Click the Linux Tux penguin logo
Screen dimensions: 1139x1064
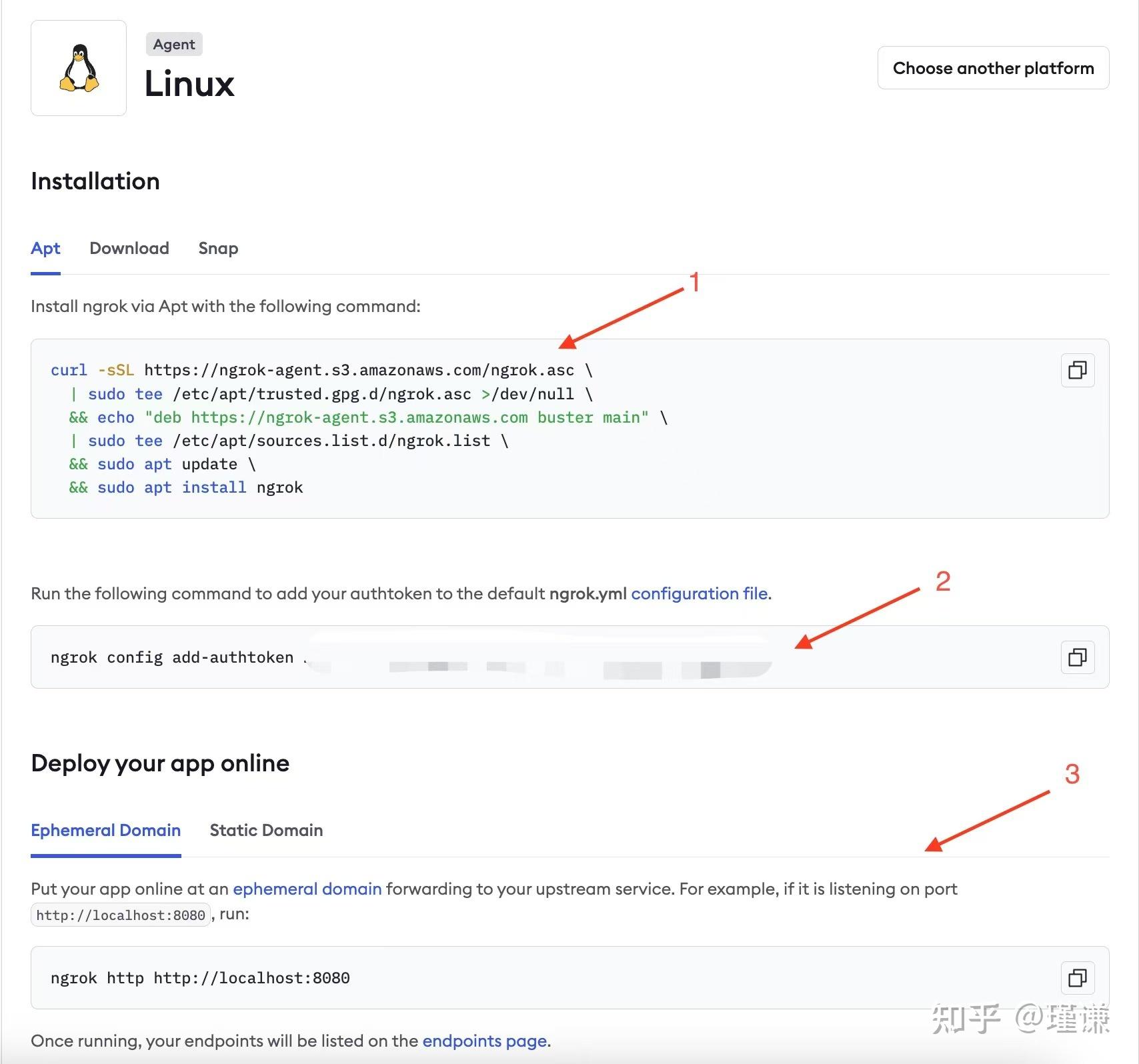point(78,68)
